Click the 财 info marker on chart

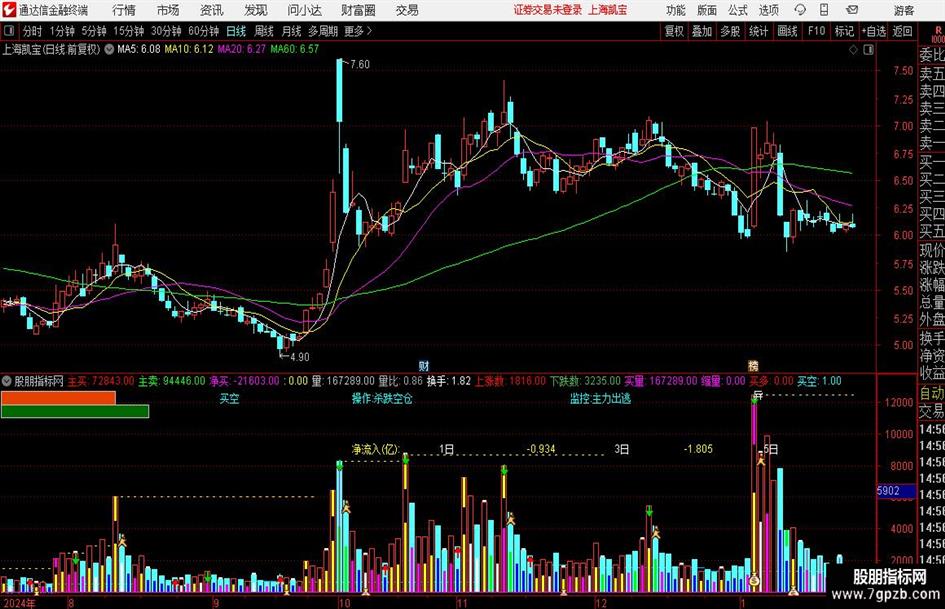[x=424, y=366]
